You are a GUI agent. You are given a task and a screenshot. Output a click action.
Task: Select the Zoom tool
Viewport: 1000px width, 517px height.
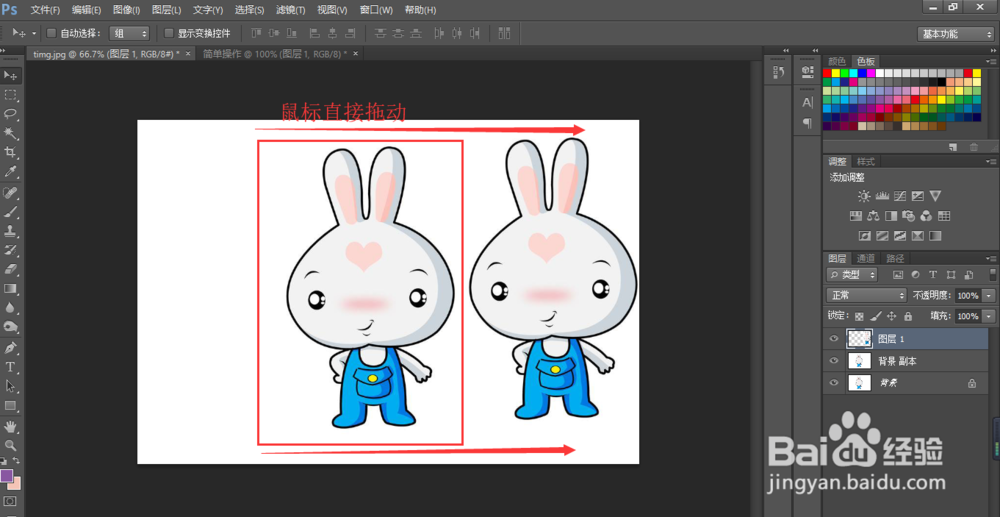[x=10, y=445]
